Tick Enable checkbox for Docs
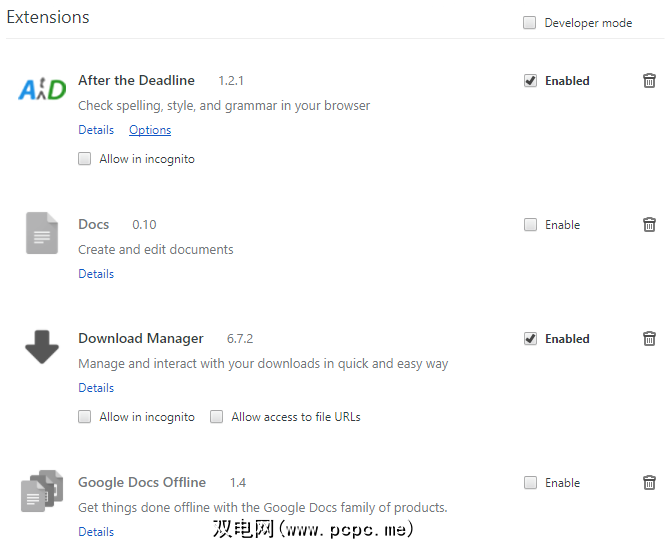 [x=530, y=224]
